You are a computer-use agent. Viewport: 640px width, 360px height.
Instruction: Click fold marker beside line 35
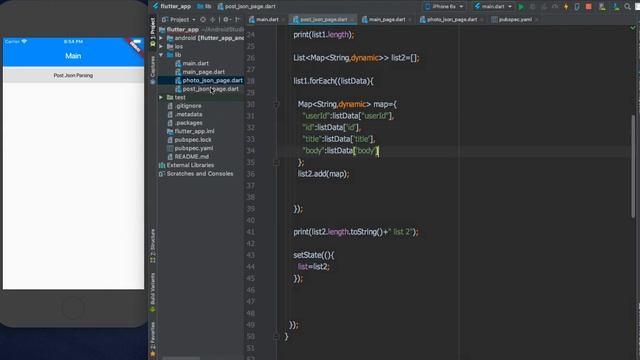[x=276, y=162]
